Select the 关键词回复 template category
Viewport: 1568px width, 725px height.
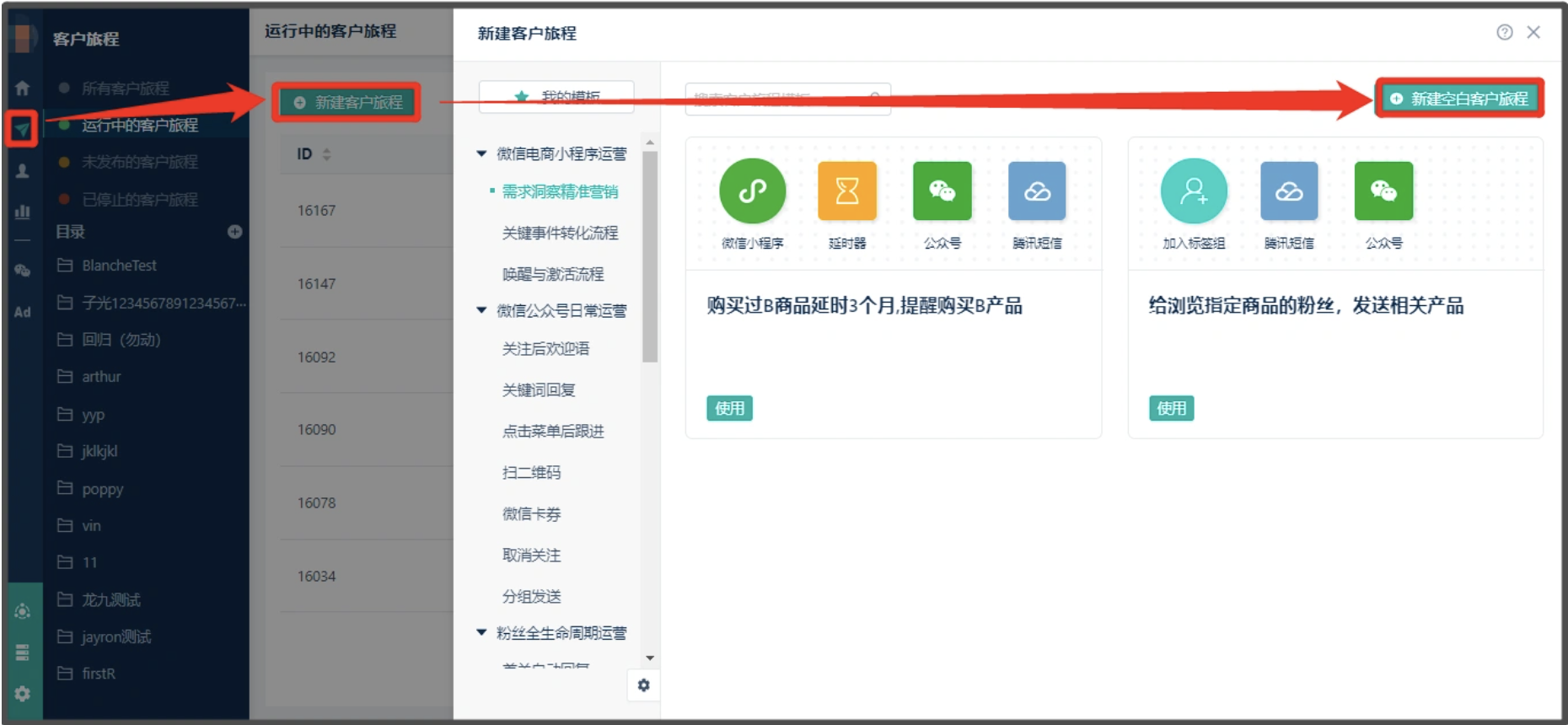coord(539,389)
